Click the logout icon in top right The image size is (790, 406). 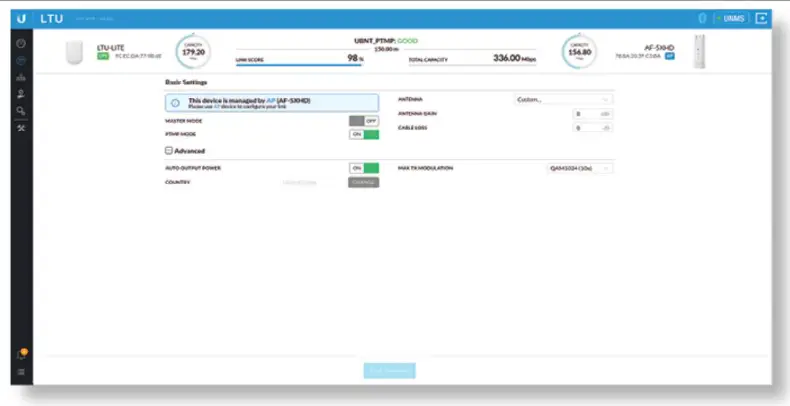[x=761, y=19]
